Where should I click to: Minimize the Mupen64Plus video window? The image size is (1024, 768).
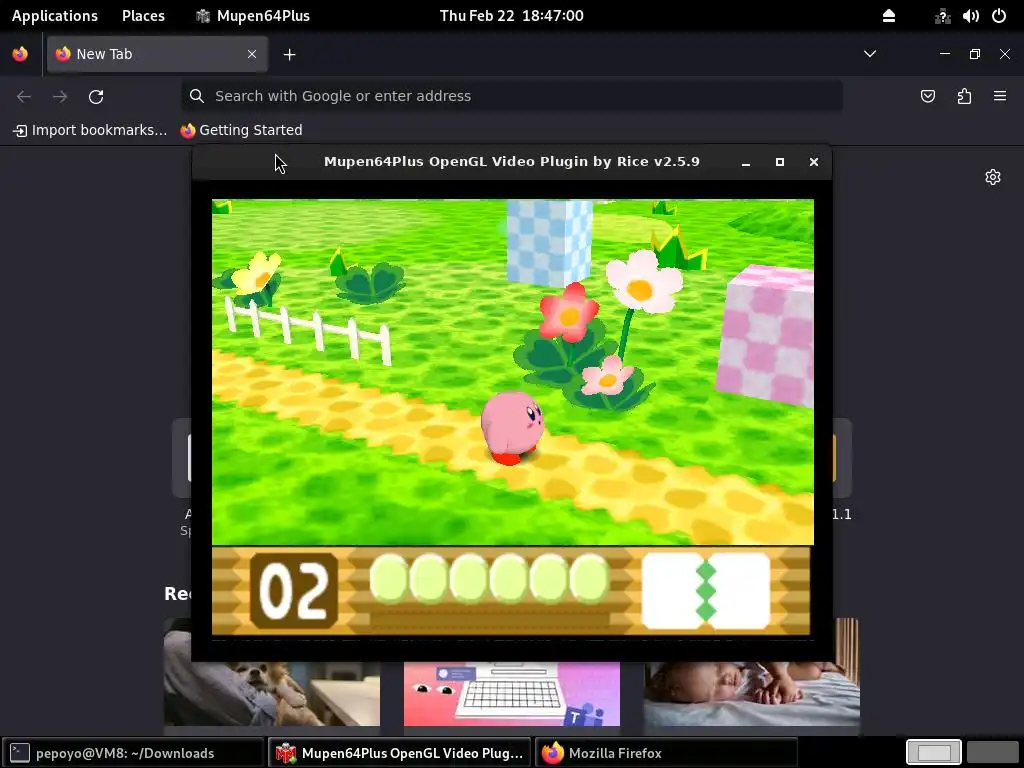tap(746, 162)
